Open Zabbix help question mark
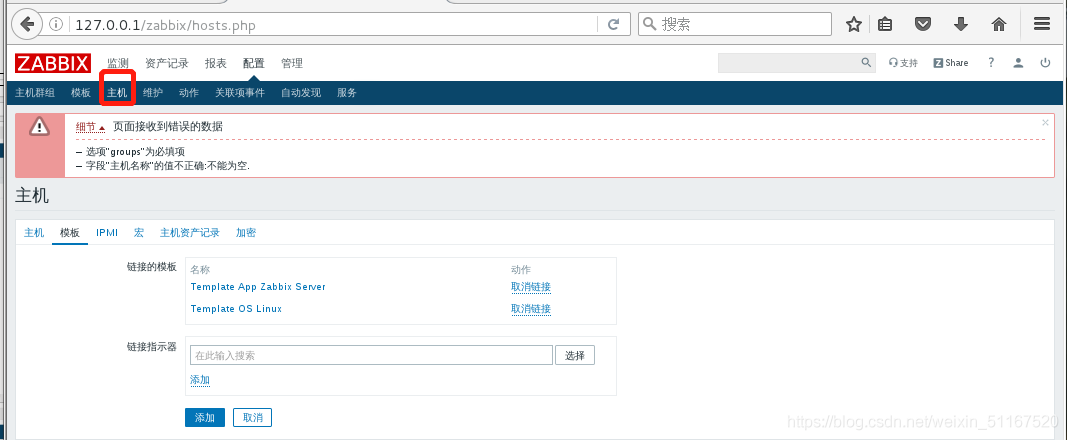Screen dimensions: 1068x440 [991, 63]
